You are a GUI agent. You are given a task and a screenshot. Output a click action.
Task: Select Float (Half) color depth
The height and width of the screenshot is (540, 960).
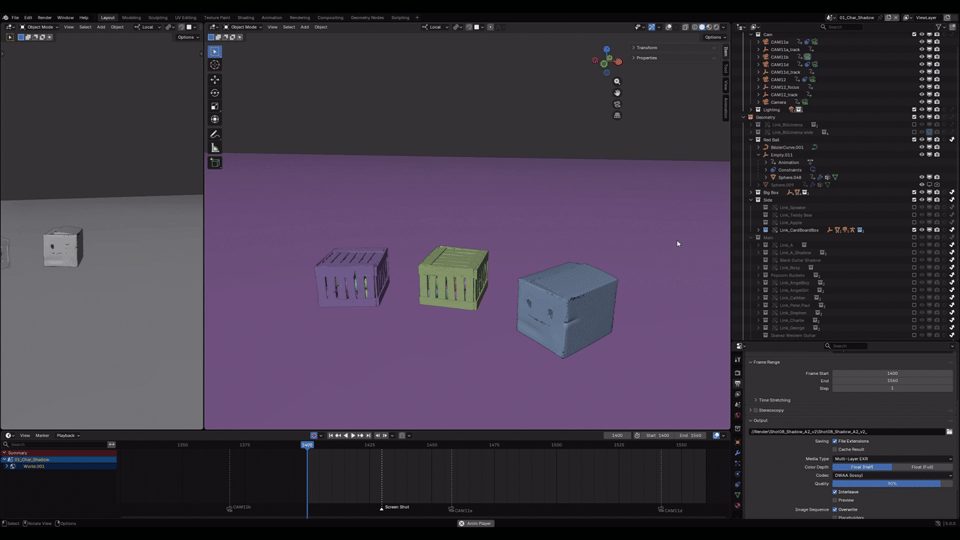click(x=862, y=467)
